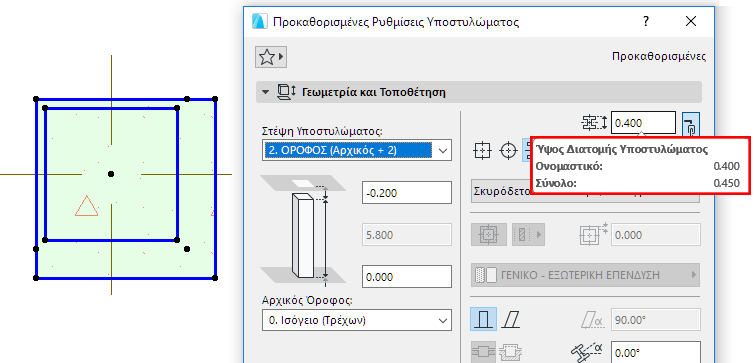This screenshot has height=363, width=755.
Task: Click the bottom offset field under the 5.800 field
Action: (x=406, y=277)
